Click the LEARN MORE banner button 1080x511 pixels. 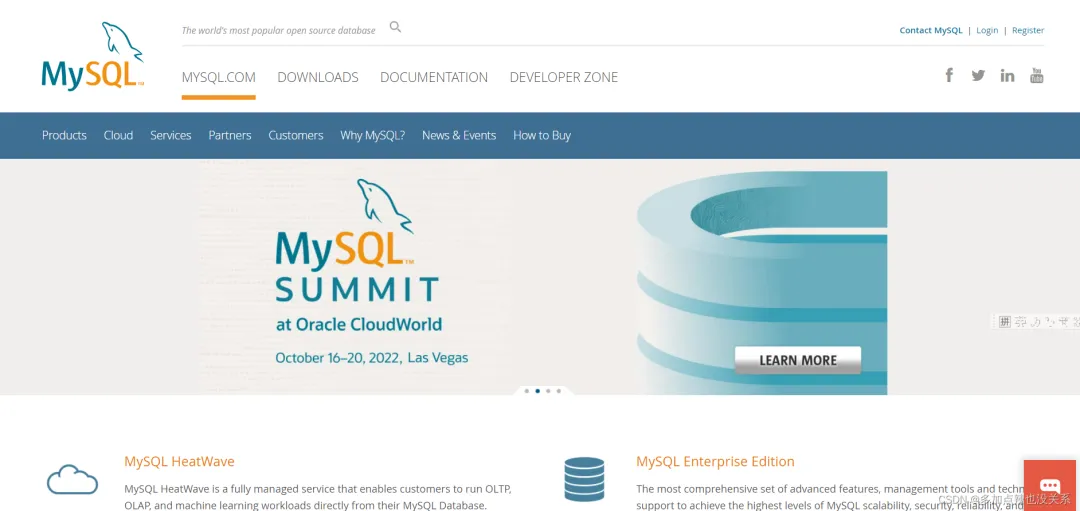[798, 360]
